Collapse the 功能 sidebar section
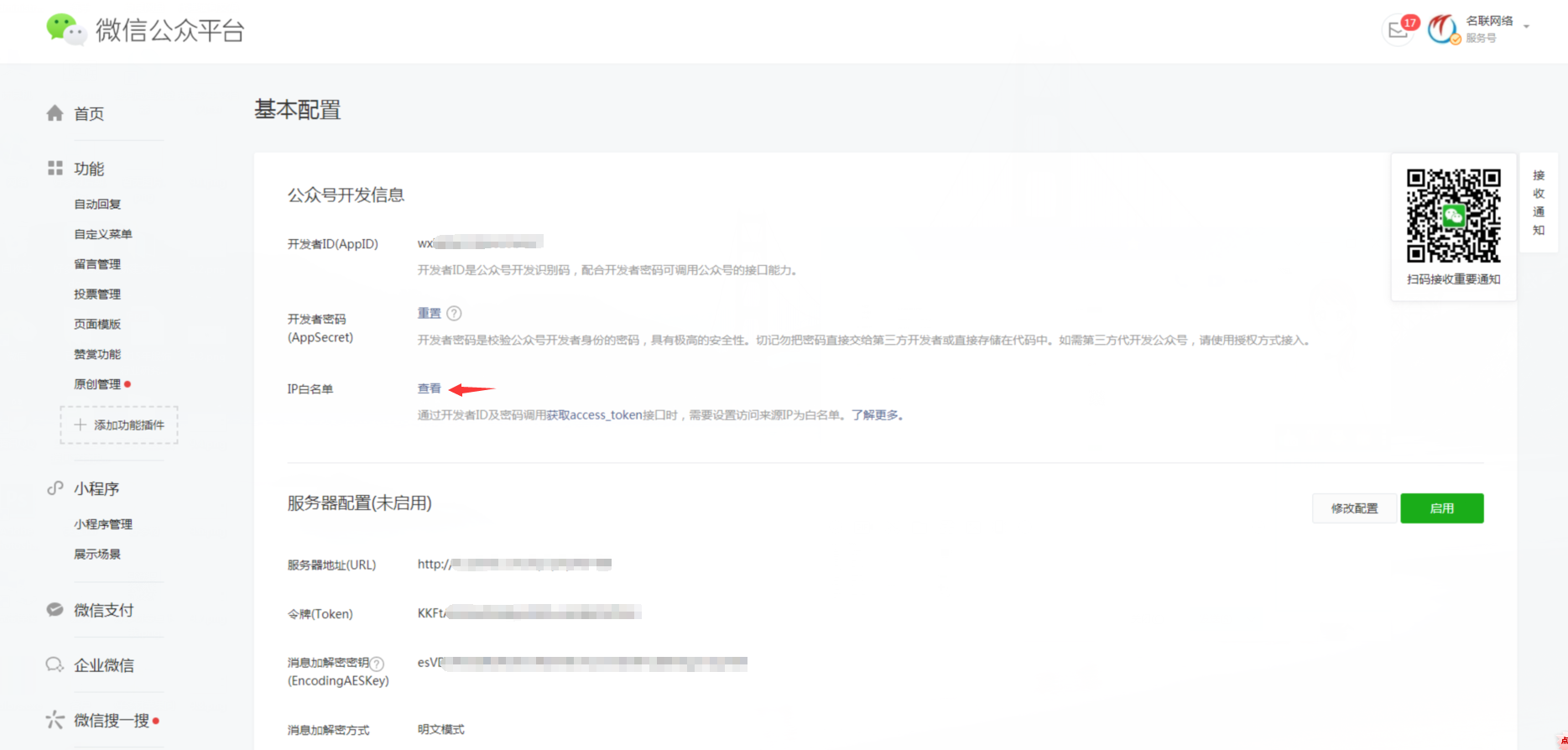Viewport: 1568px width, 750px height. tap(88, 169)
